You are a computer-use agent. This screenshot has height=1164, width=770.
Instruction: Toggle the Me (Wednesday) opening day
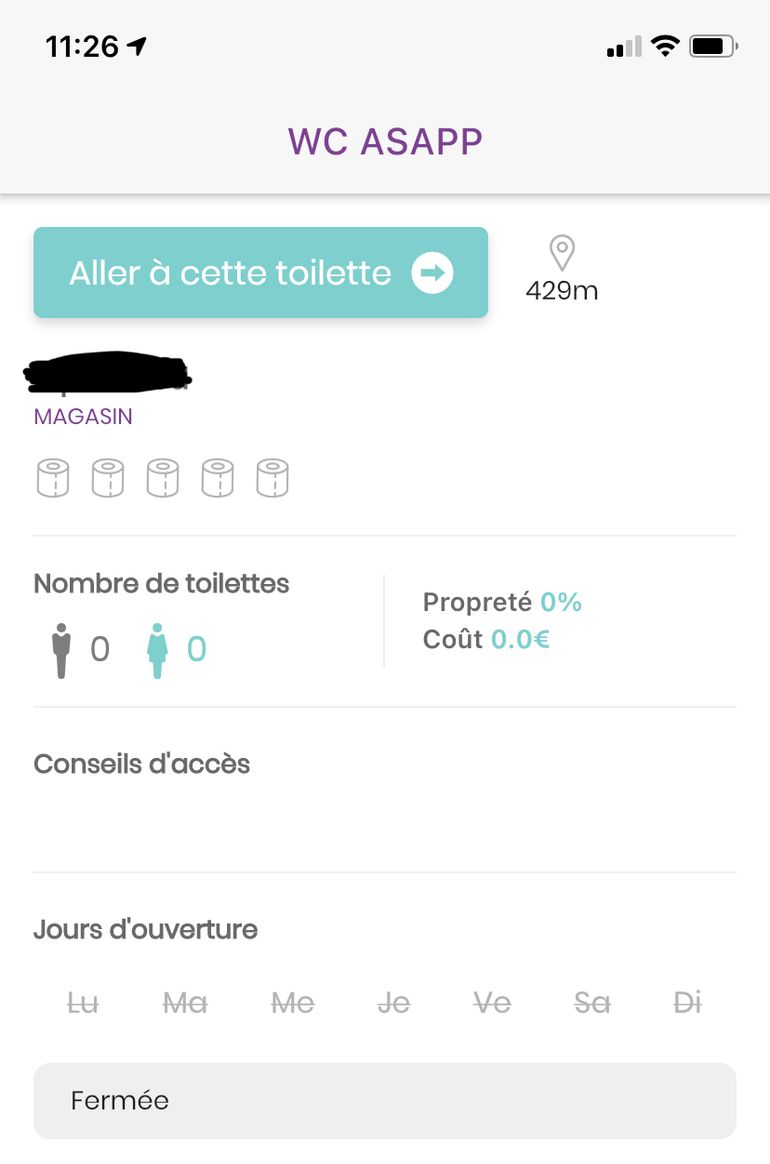pos(292,1002)
